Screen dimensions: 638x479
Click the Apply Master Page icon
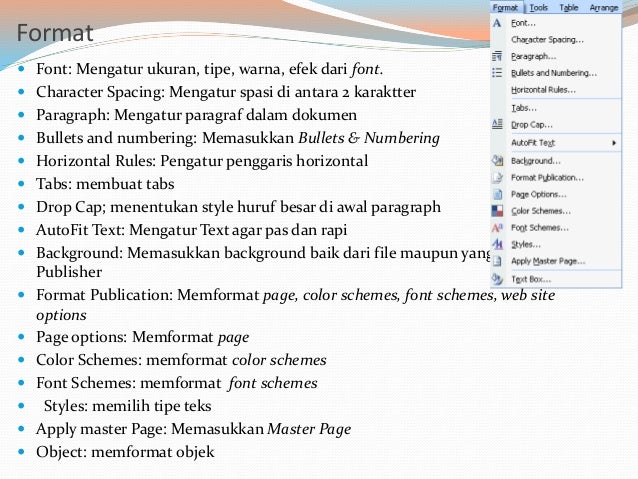tap(497, 261)
